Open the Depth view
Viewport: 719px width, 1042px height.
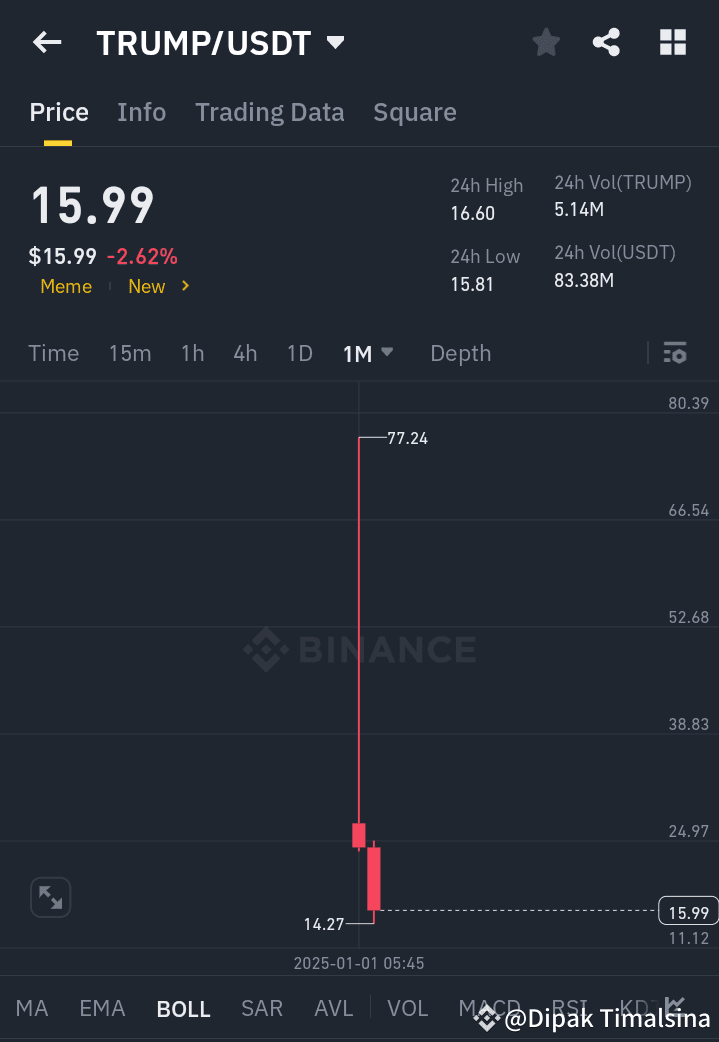click(460, 353)
